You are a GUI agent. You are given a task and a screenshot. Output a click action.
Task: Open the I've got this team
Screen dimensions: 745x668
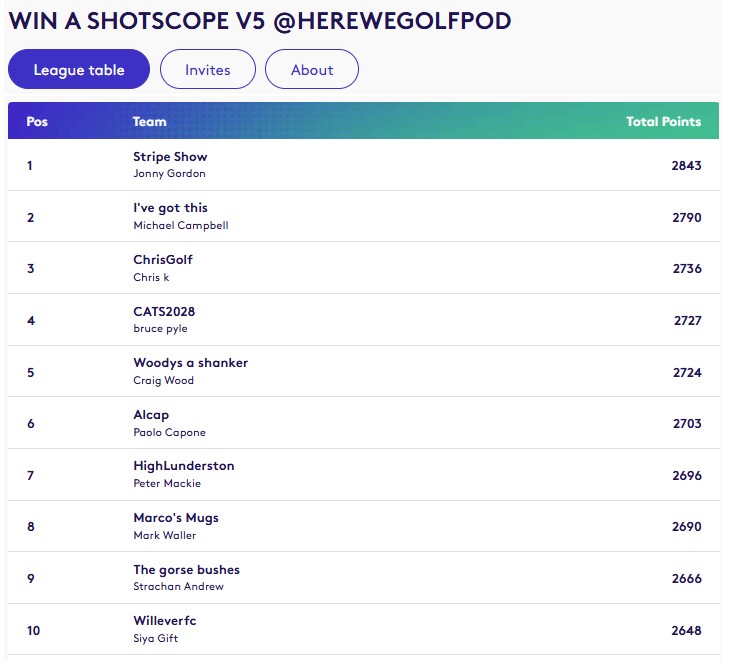(170, 208)
